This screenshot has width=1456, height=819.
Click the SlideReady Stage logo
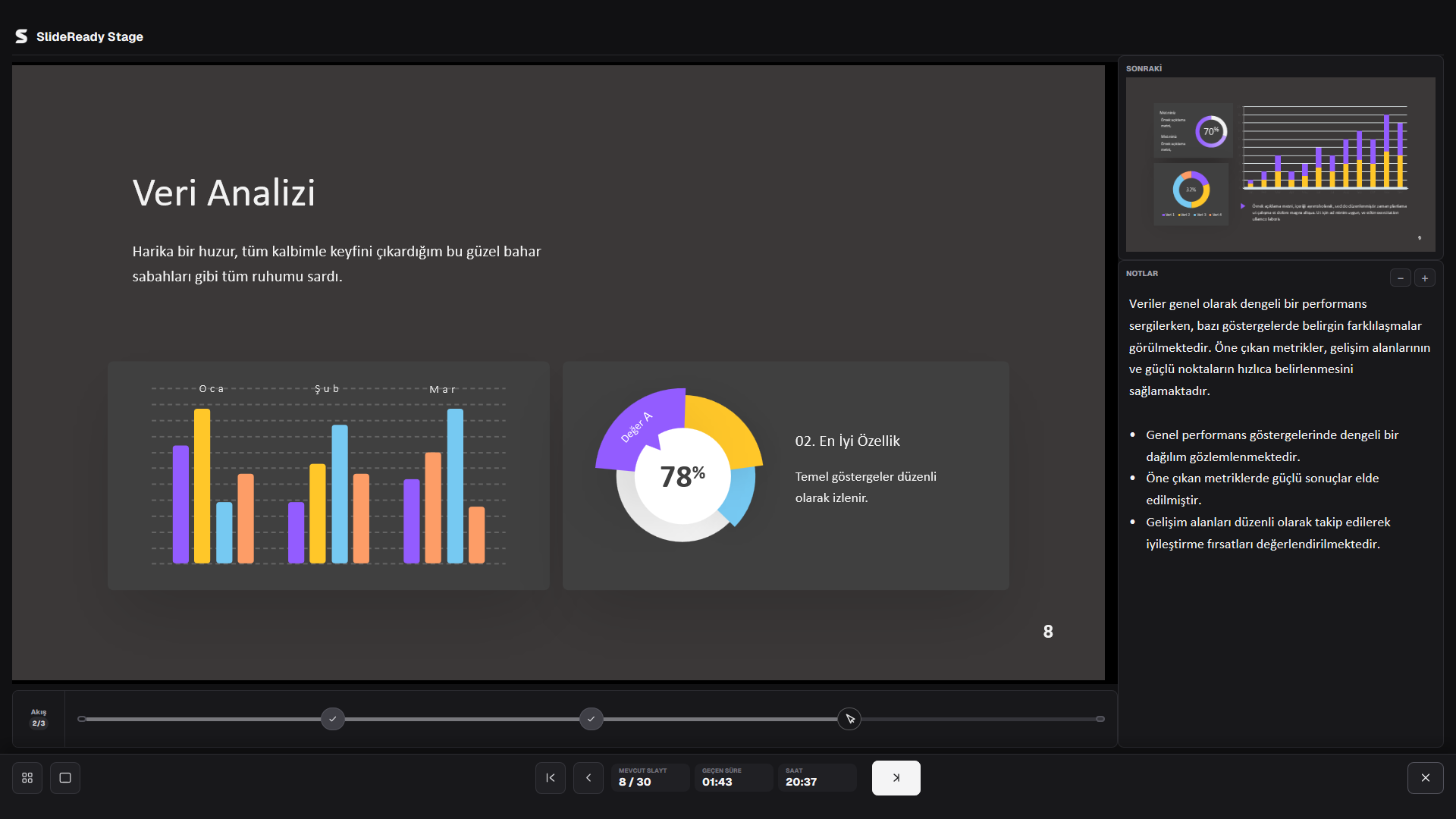[x=79, y=36]
